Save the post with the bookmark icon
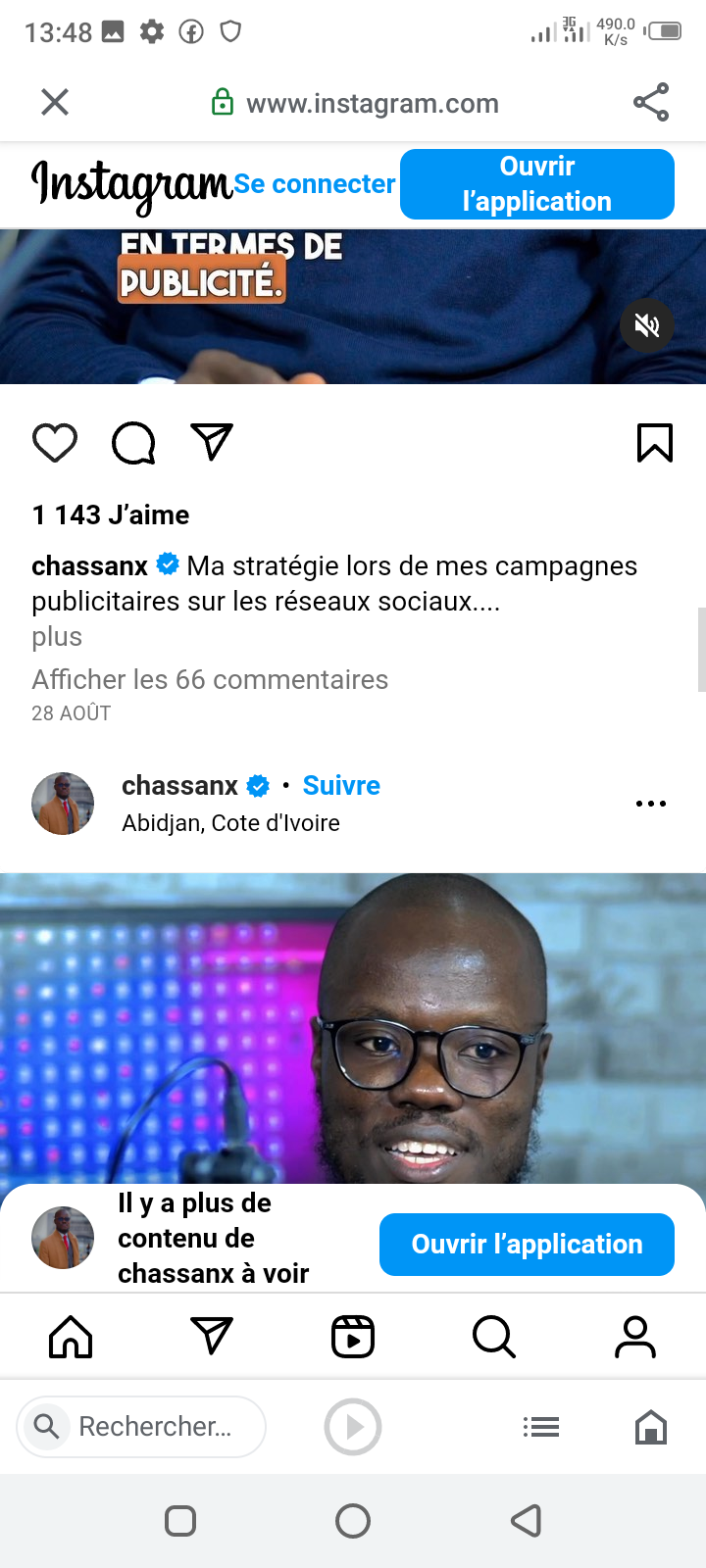706x1568 pixels. tap(655, 443)
